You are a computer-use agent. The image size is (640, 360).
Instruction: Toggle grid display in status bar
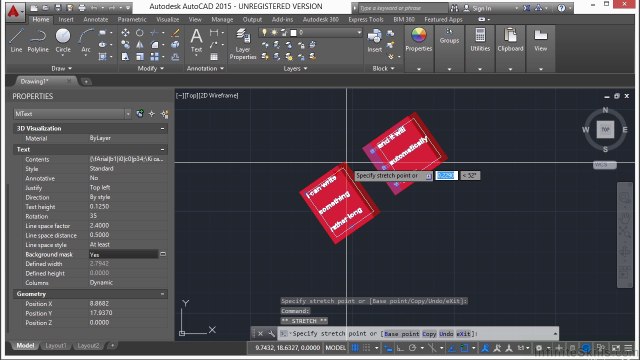click(355, 348)
